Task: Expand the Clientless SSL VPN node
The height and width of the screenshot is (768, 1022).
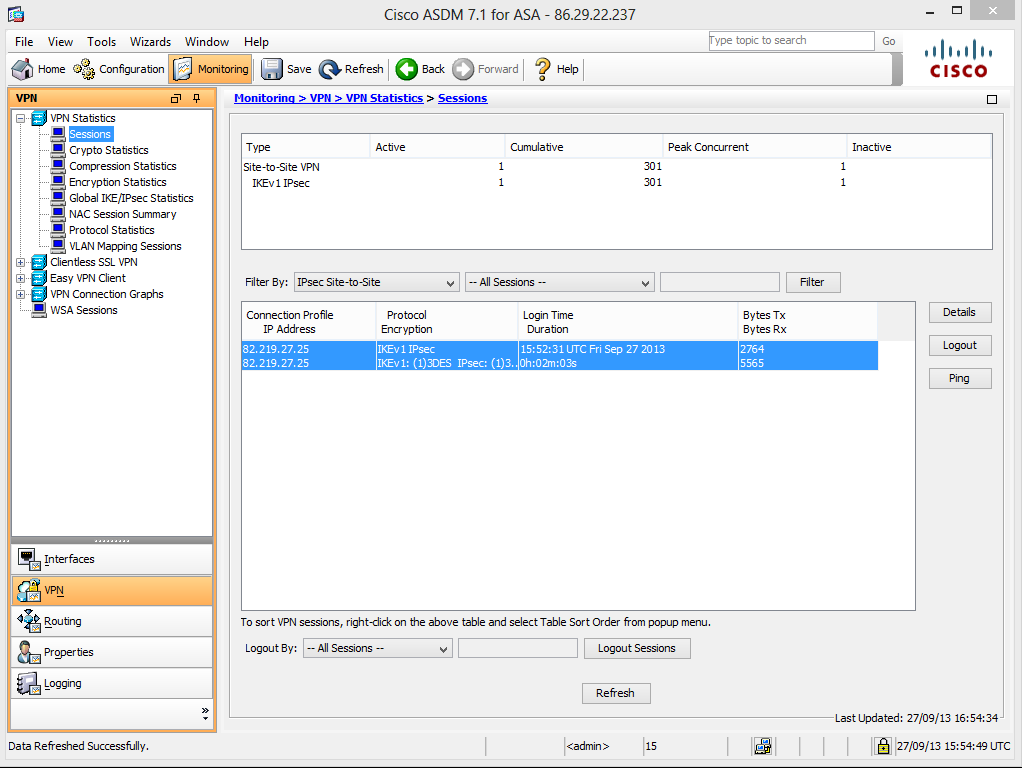Action: (x=21, y=263)
